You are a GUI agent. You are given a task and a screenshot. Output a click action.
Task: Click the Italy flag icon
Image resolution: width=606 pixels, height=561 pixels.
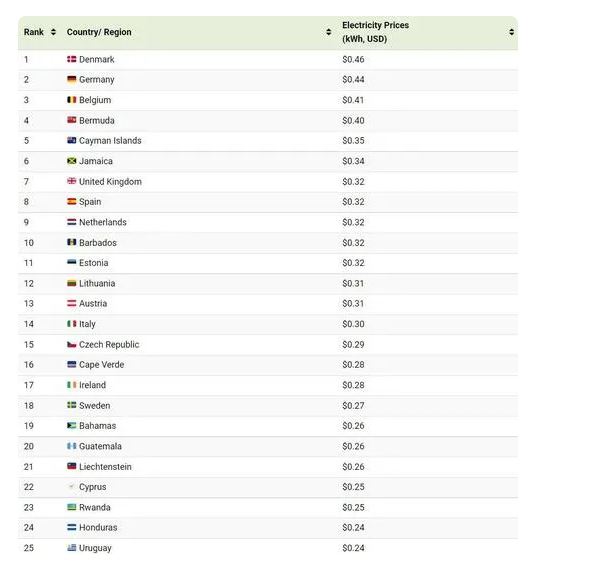pos(72,324)
